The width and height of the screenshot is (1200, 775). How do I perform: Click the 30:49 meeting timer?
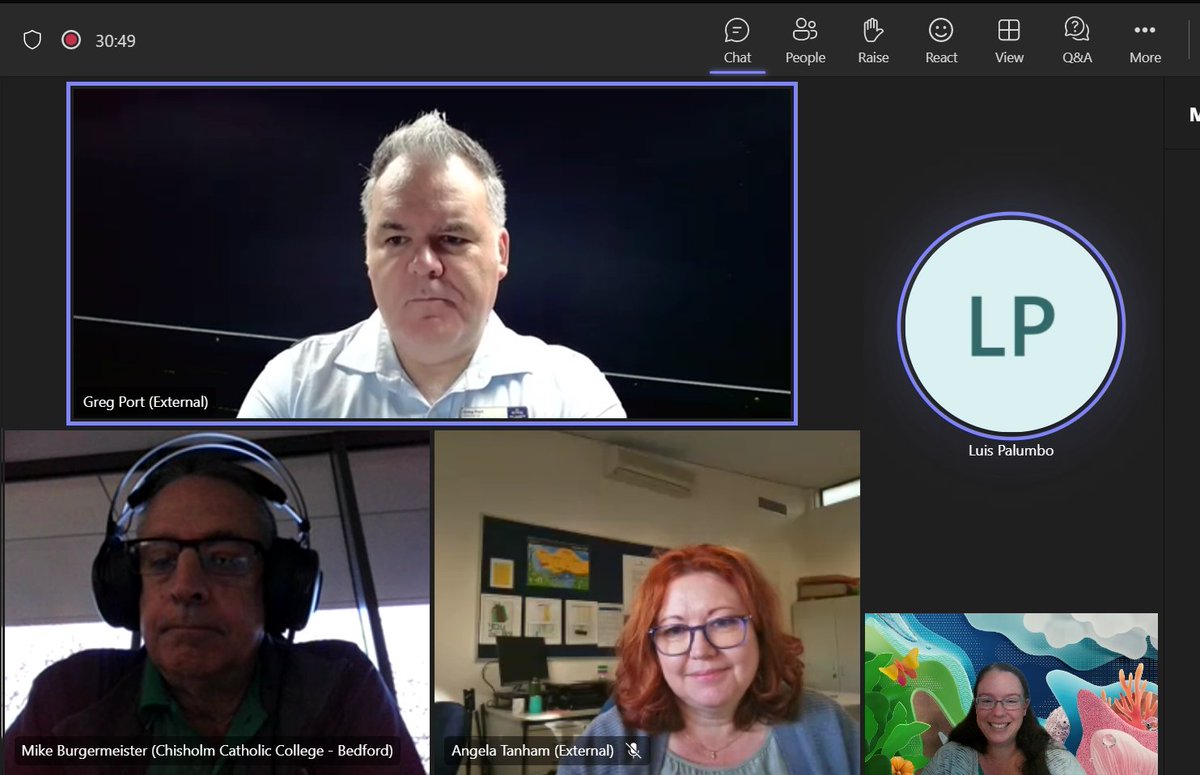click(115, 41)
